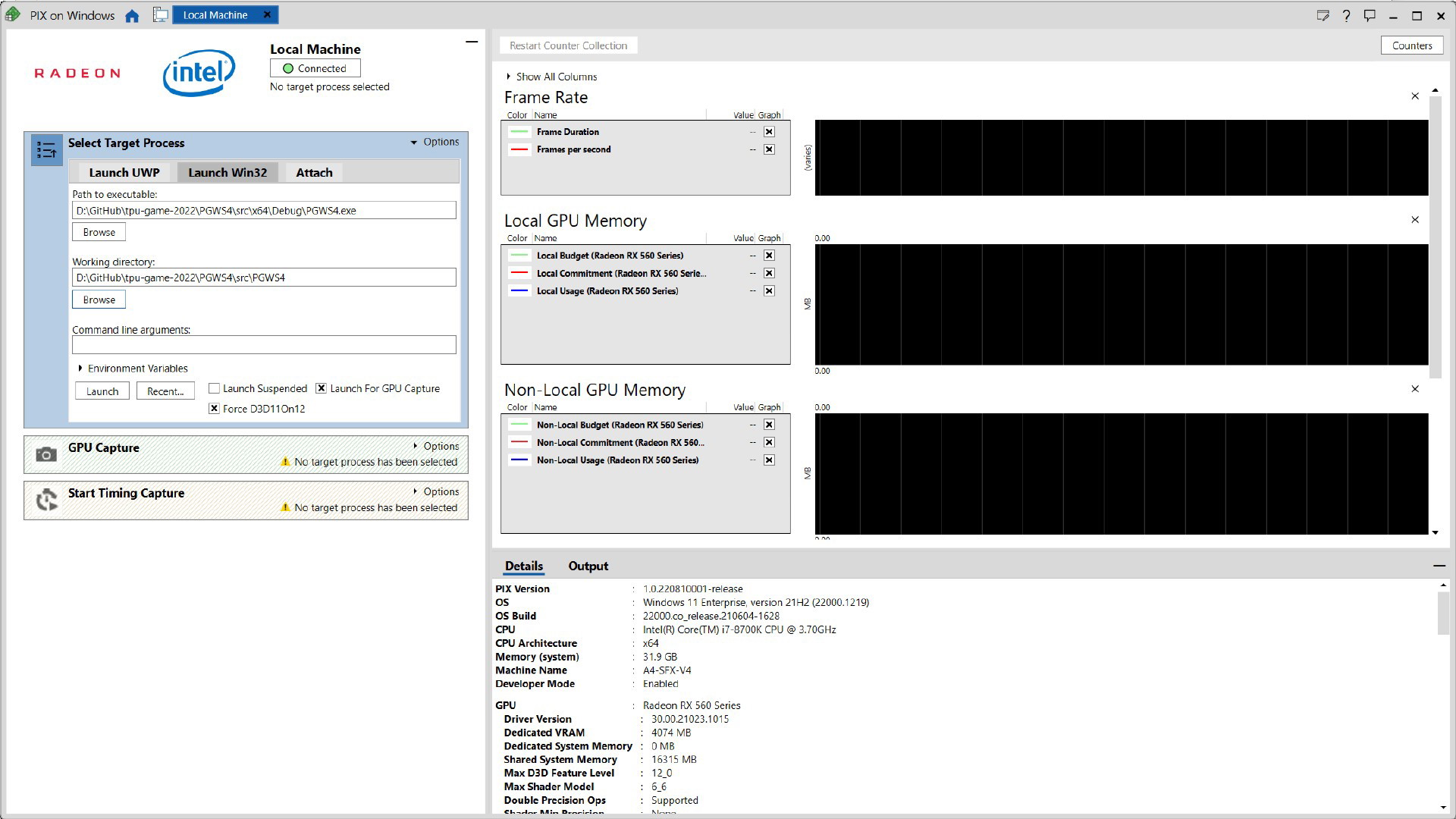Click the GPU Capture panel title
Image resolution: width=1456 pixels, height=819 pixels.
click(x=104, y=447)
